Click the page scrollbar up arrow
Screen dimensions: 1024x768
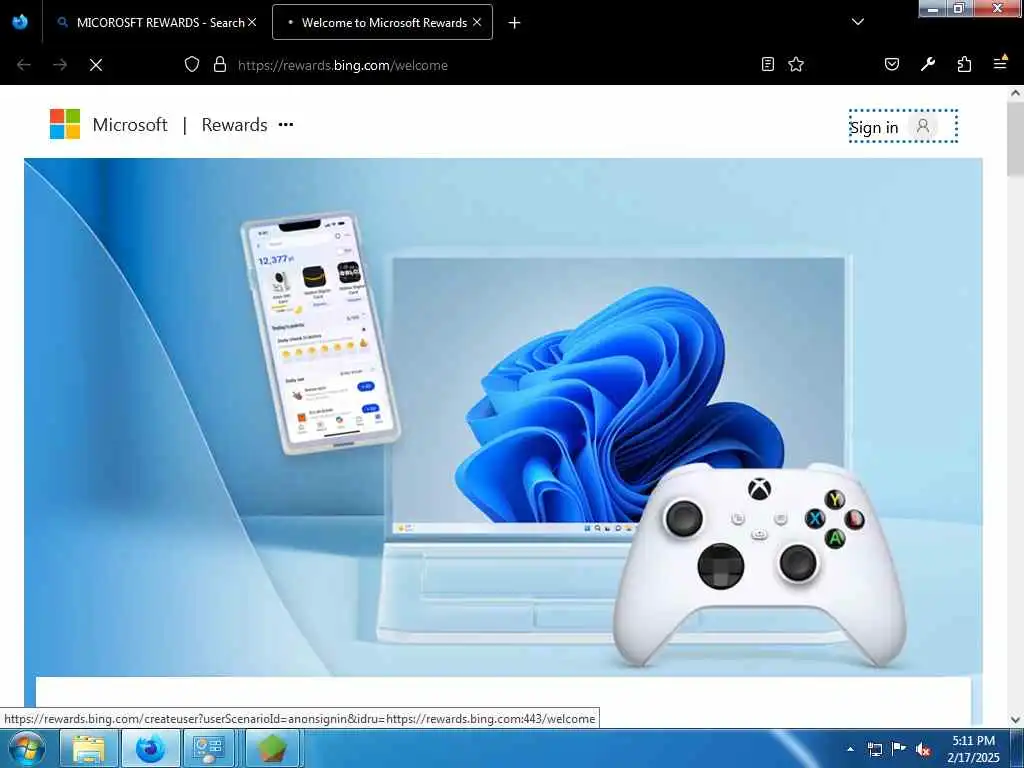(1016, 93)
